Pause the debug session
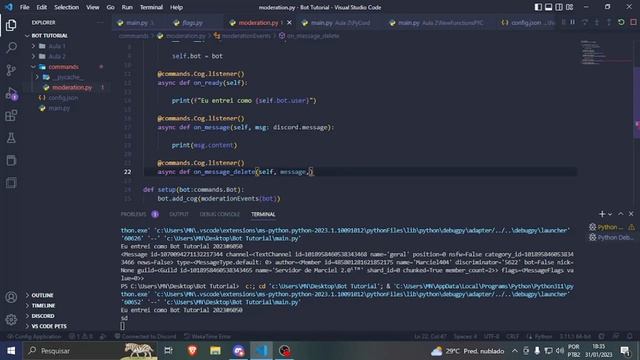The image size is (640, 360). coord(573,22)
